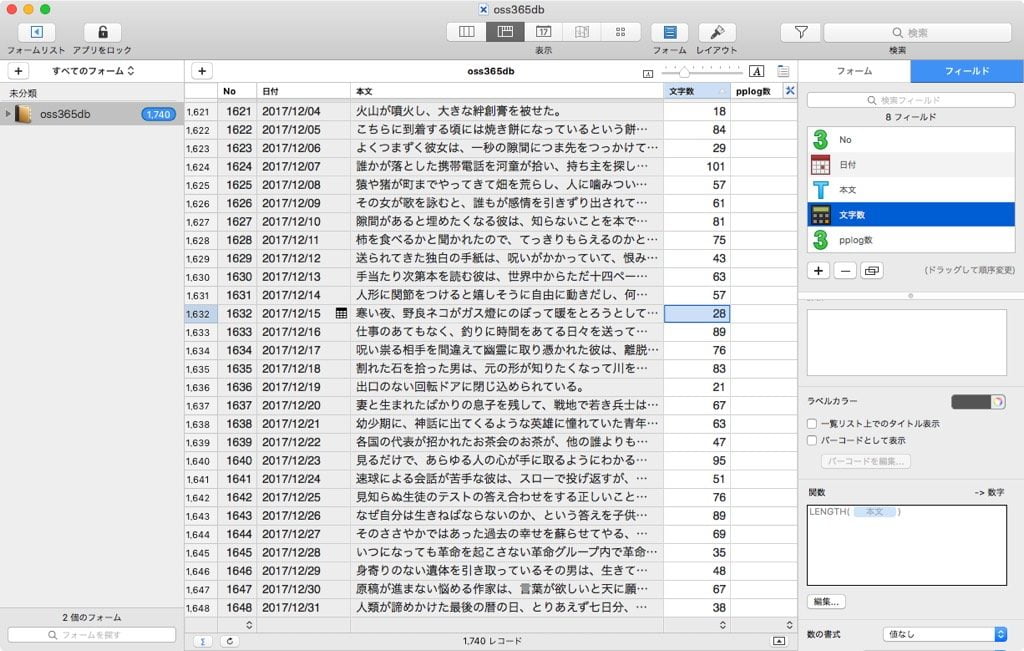The height and width of the screenshot is (651, 1024).
Task: Click the footer stepper under No column
Action: point(249,625)
